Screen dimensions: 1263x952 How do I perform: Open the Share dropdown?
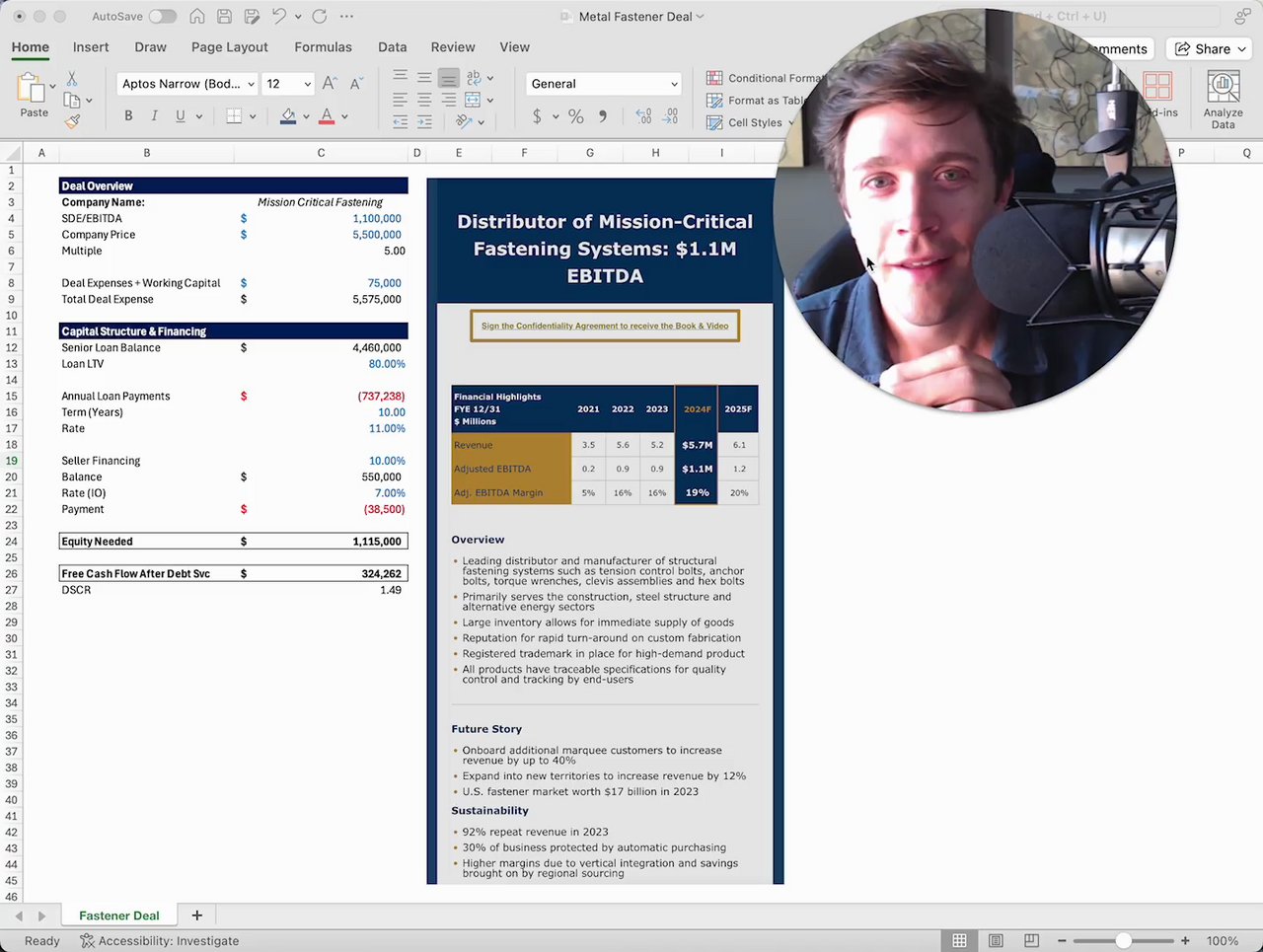[x=1211, y=49]
